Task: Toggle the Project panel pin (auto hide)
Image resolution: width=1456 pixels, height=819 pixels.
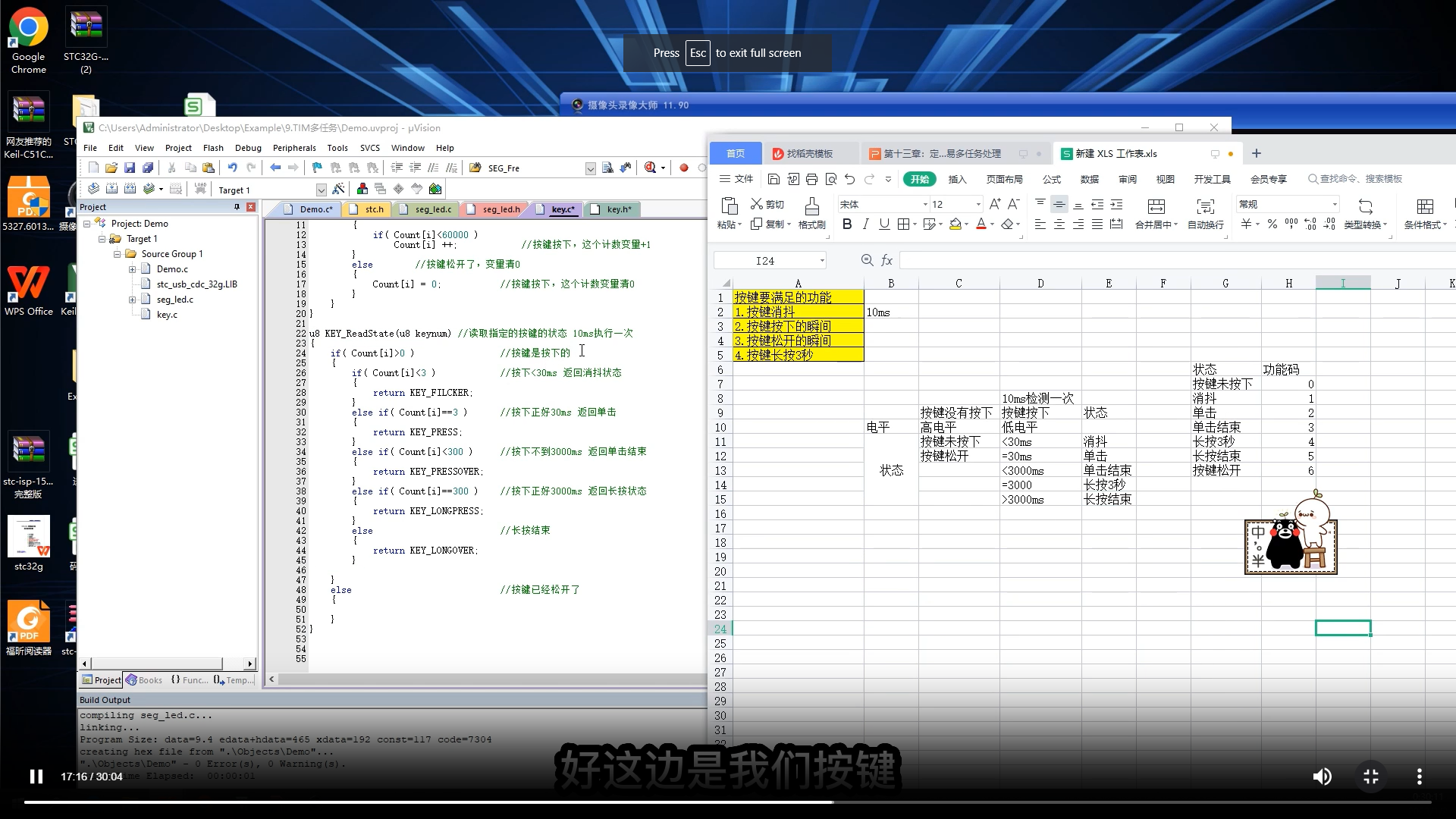Action: 237,207
